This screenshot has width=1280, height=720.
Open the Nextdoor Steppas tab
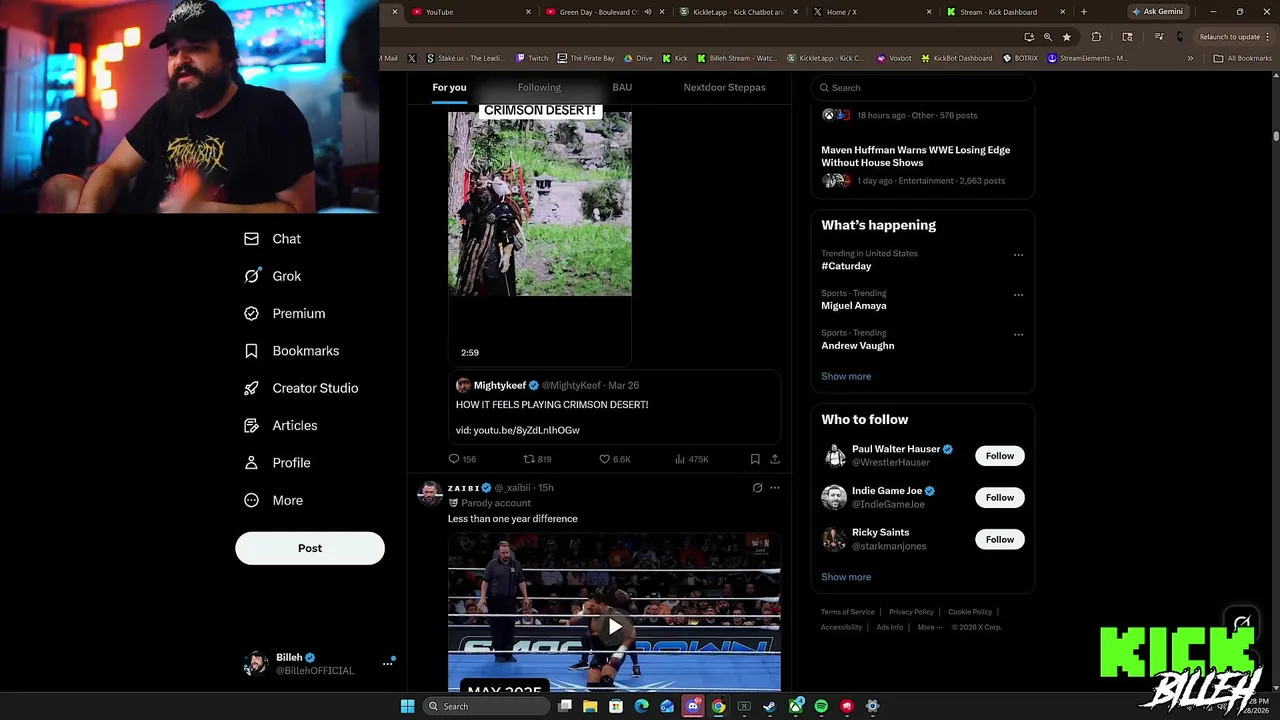pyautogui.click(x=724, y=87)
